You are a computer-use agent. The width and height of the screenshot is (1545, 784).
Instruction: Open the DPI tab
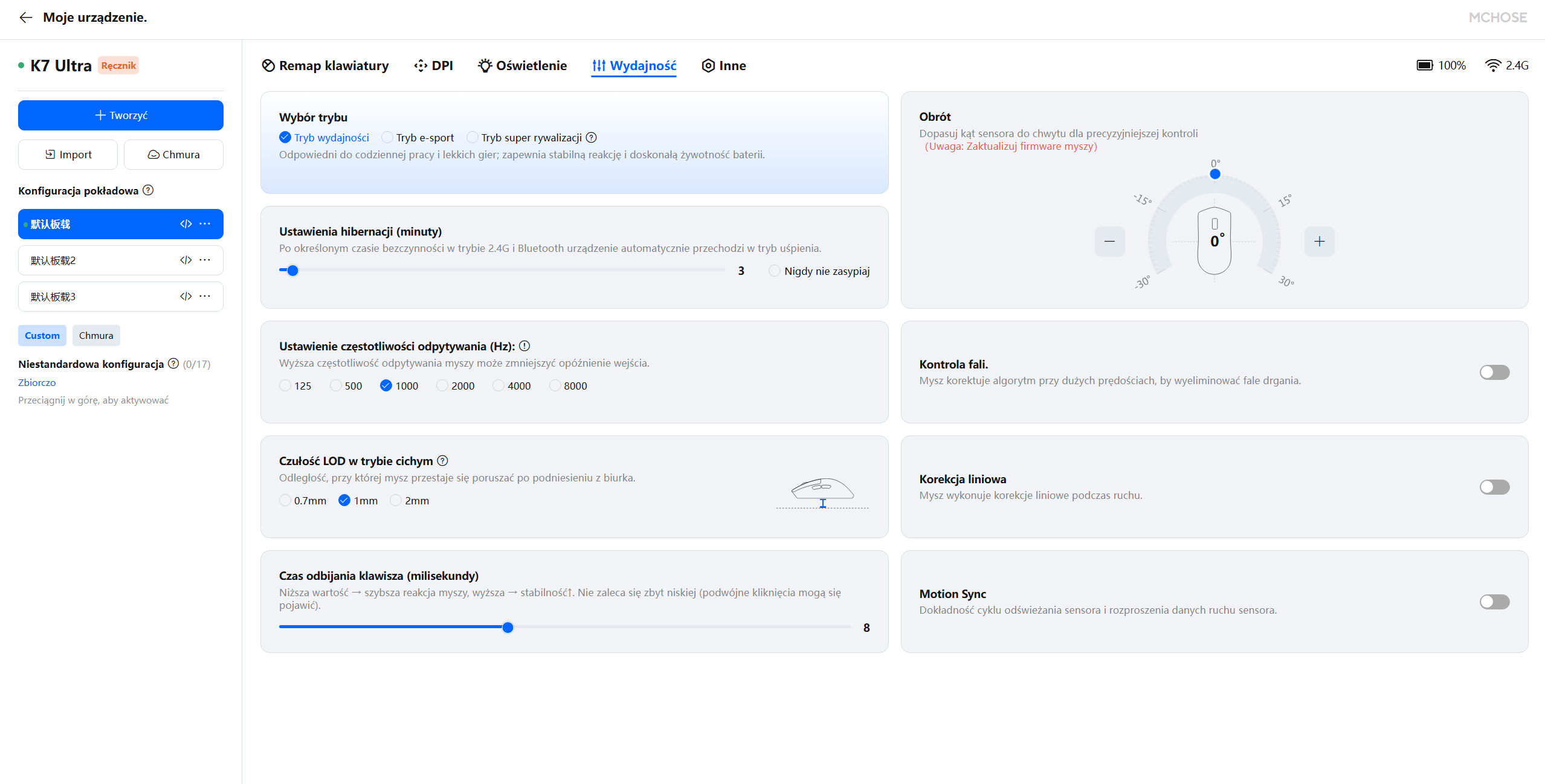pyautogui.click(x=433, y=66)
